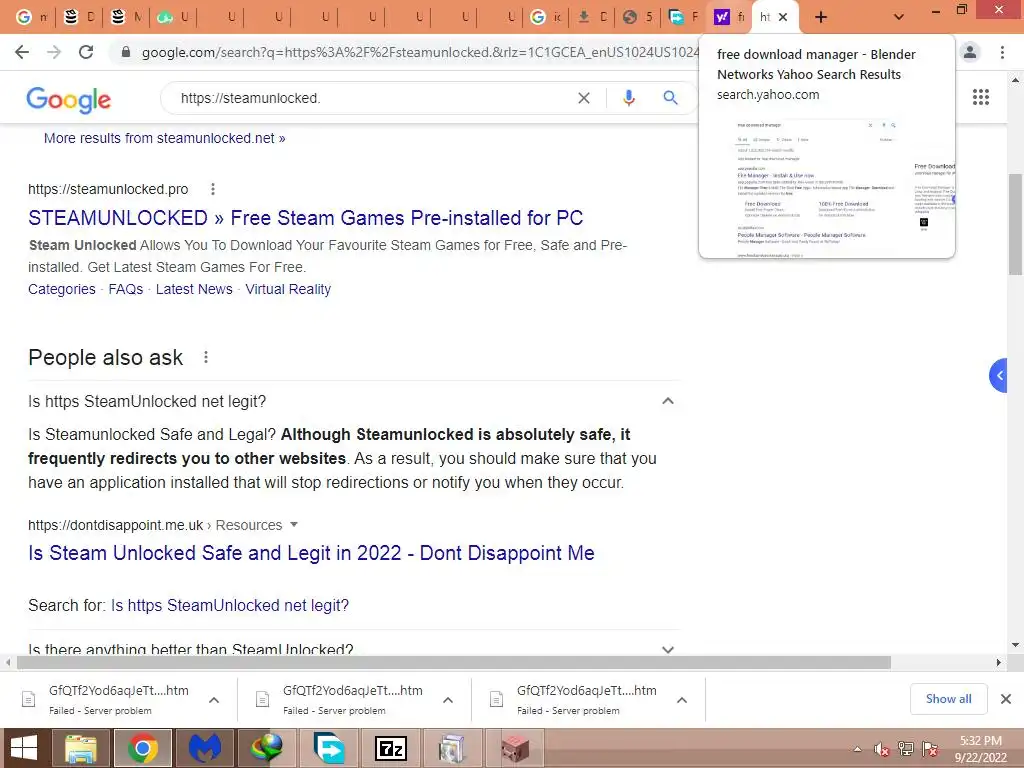Click the forward navigation arrow
The width and height of the screenshot is (1024, 768).
pyautogui.click(x=54, y=52)
